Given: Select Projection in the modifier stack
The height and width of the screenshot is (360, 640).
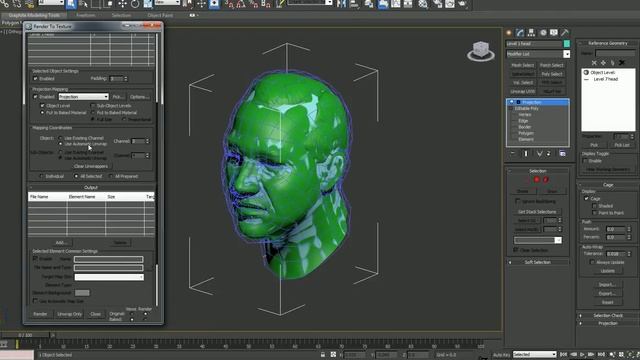Looking at the screenshot, I should (x=538, y=102).
